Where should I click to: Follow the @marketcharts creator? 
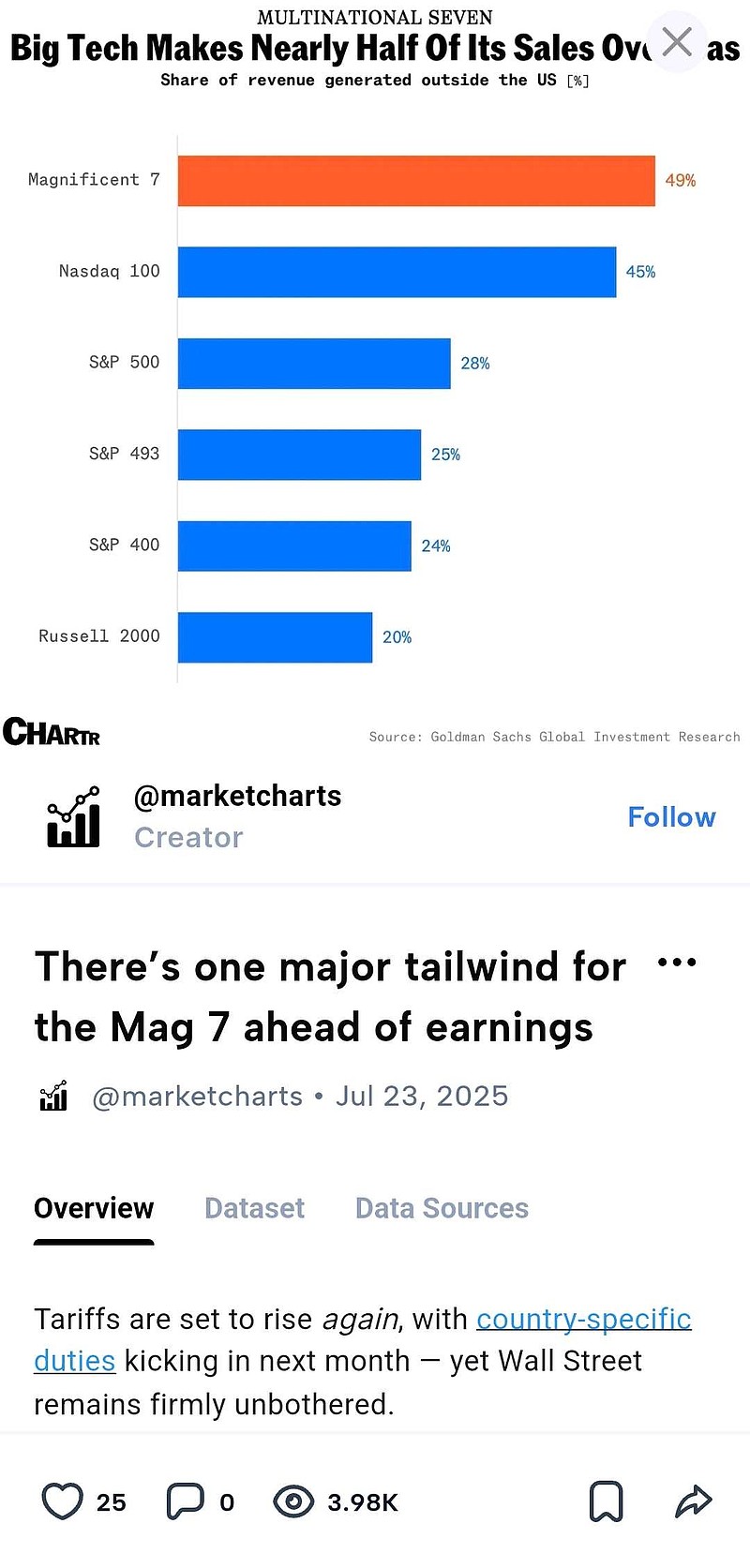[671, 816]
